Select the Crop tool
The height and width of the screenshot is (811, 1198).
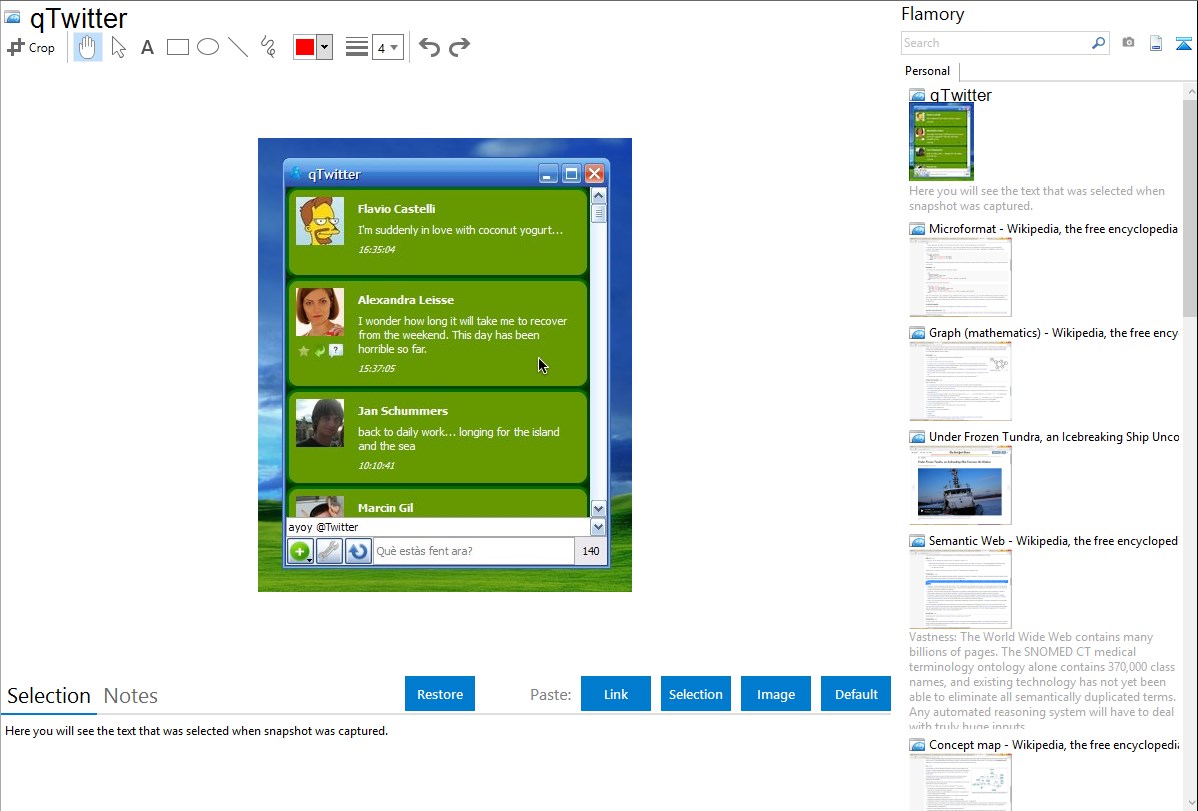pyautogui.click(x=31, y=47)
